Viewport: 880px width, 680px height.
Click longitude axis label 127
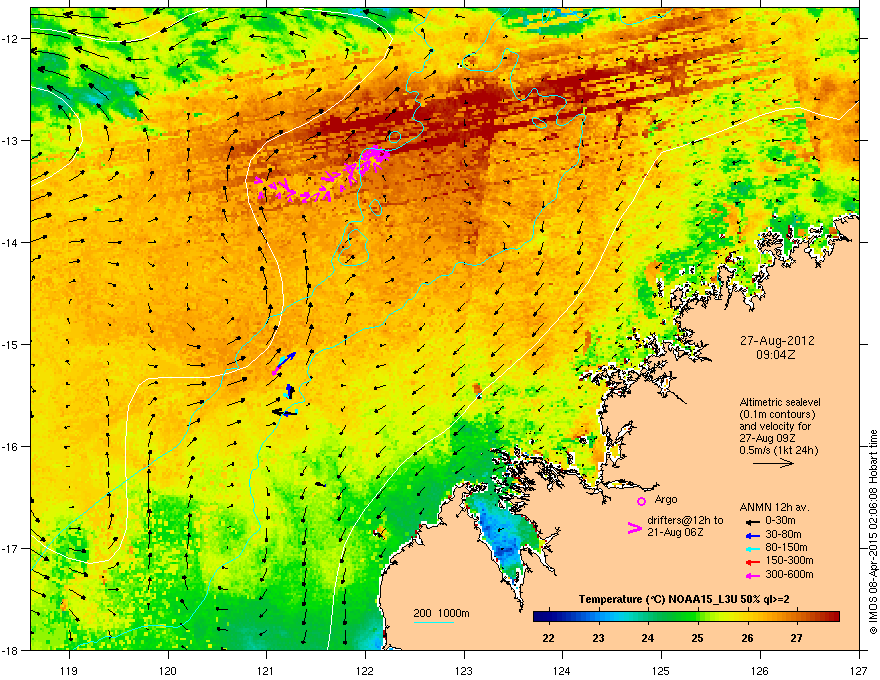tap(859, 671)
